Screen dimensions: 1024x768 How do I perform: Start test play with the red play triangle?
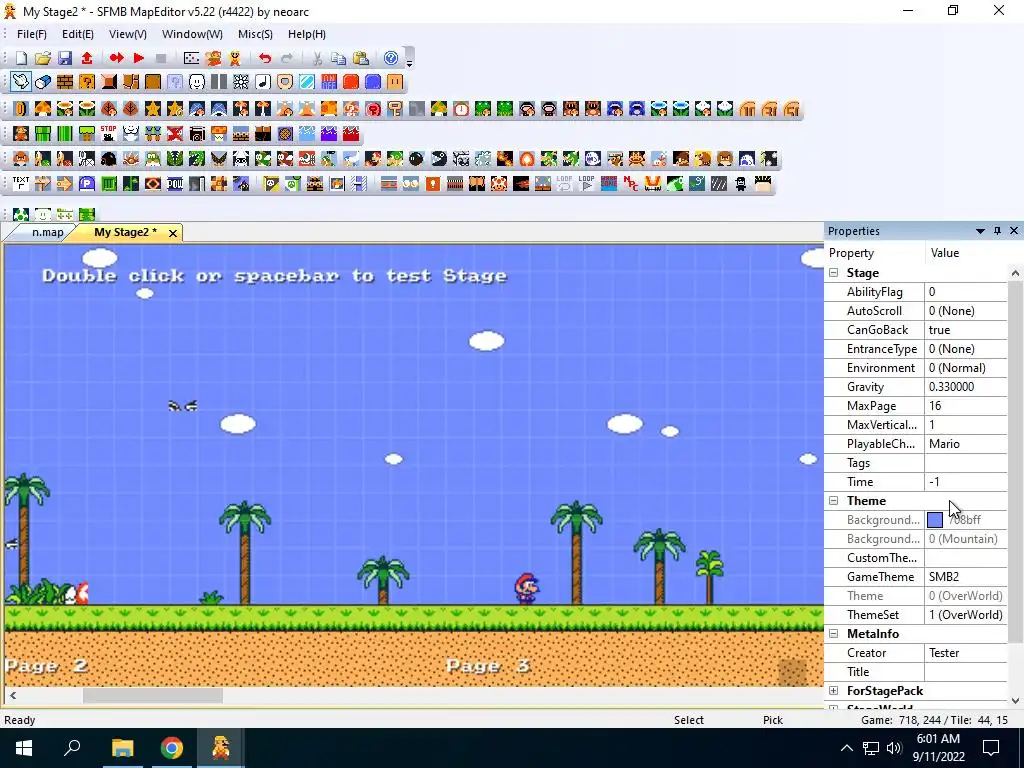138,58
